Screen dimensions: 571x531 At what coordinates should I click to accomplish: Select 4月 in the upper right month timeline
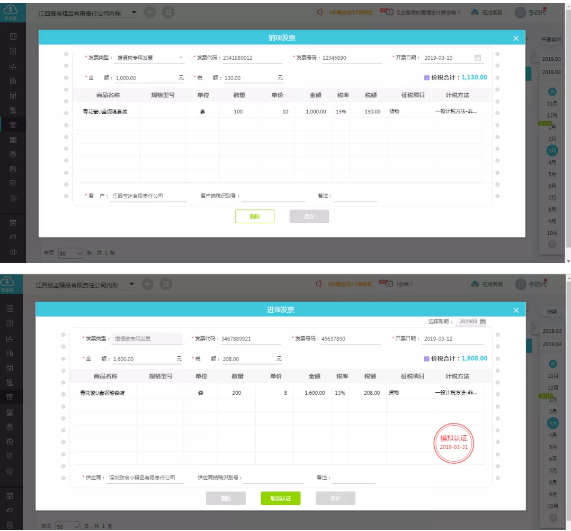[x=552, y=162]
